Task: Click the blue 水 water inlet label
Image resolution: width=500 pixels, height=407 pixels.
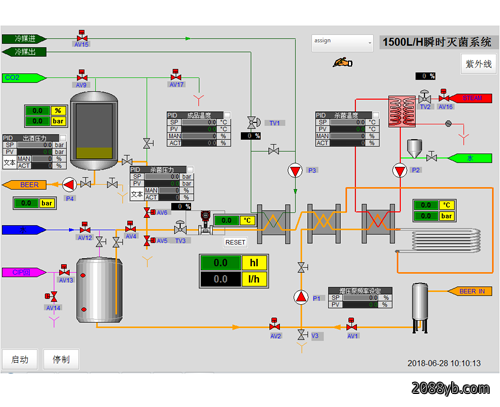Action: [x=24, y=230]
